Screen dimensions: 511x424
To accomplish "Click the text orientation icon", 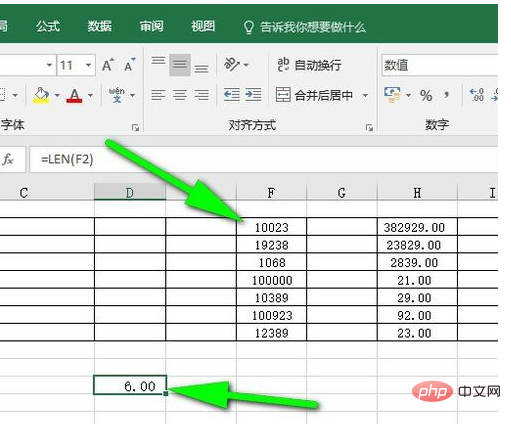I will point(232,64).
